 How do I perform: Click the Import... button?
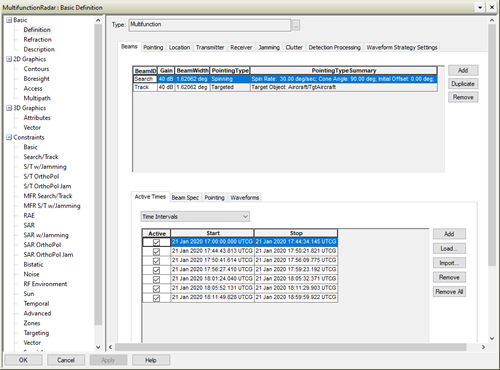pos(449,263)
